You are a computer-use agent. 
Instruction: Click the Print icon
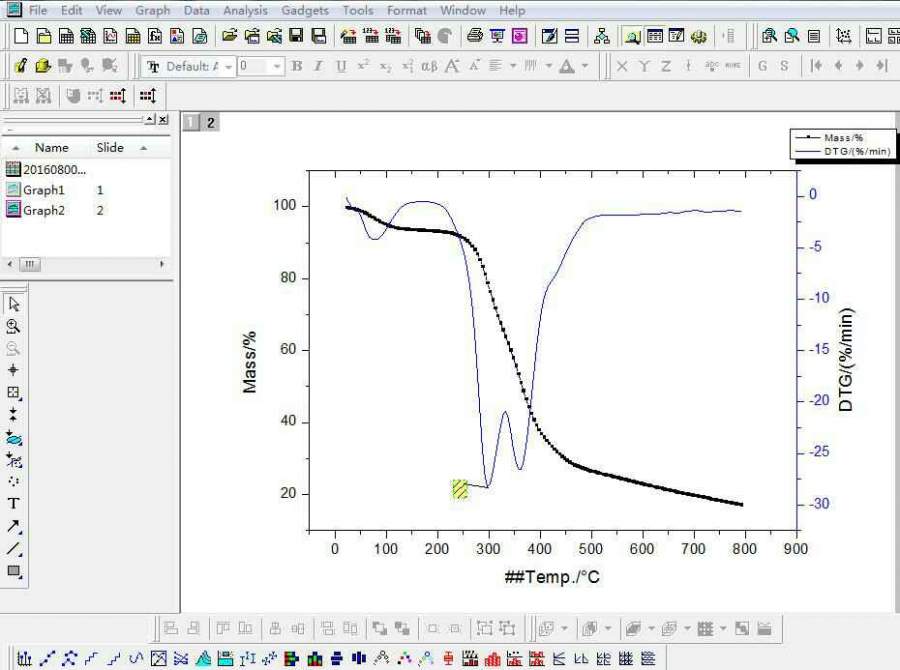pos(475,36)
